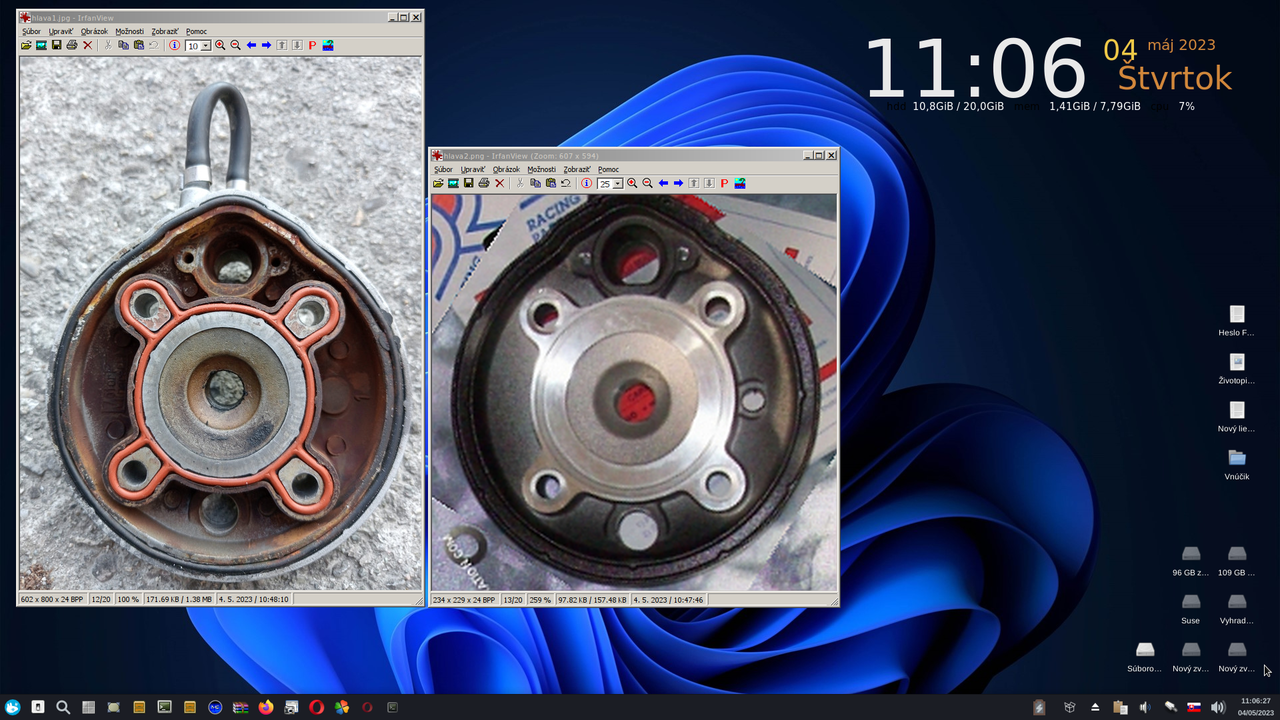Click the About IrfanView icon in hlava1.jpg window
1280x720 pixels.
pyautogui.click(x=327, y=45)
